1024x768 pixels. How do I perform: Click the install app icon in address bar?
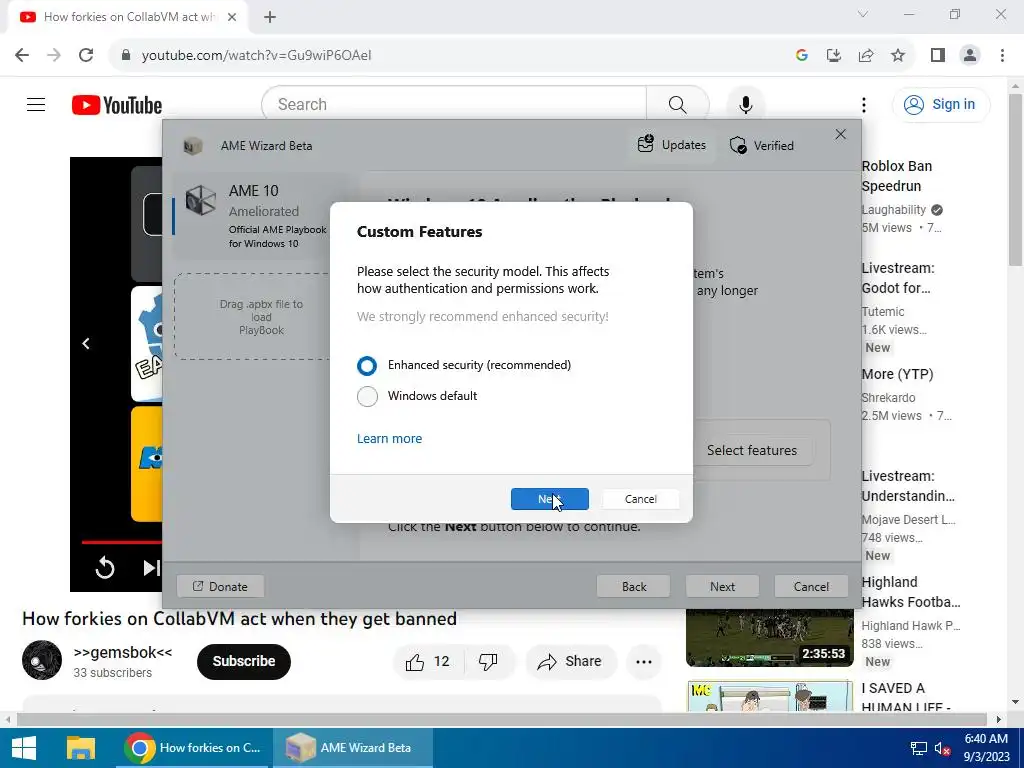pos(834,55)
